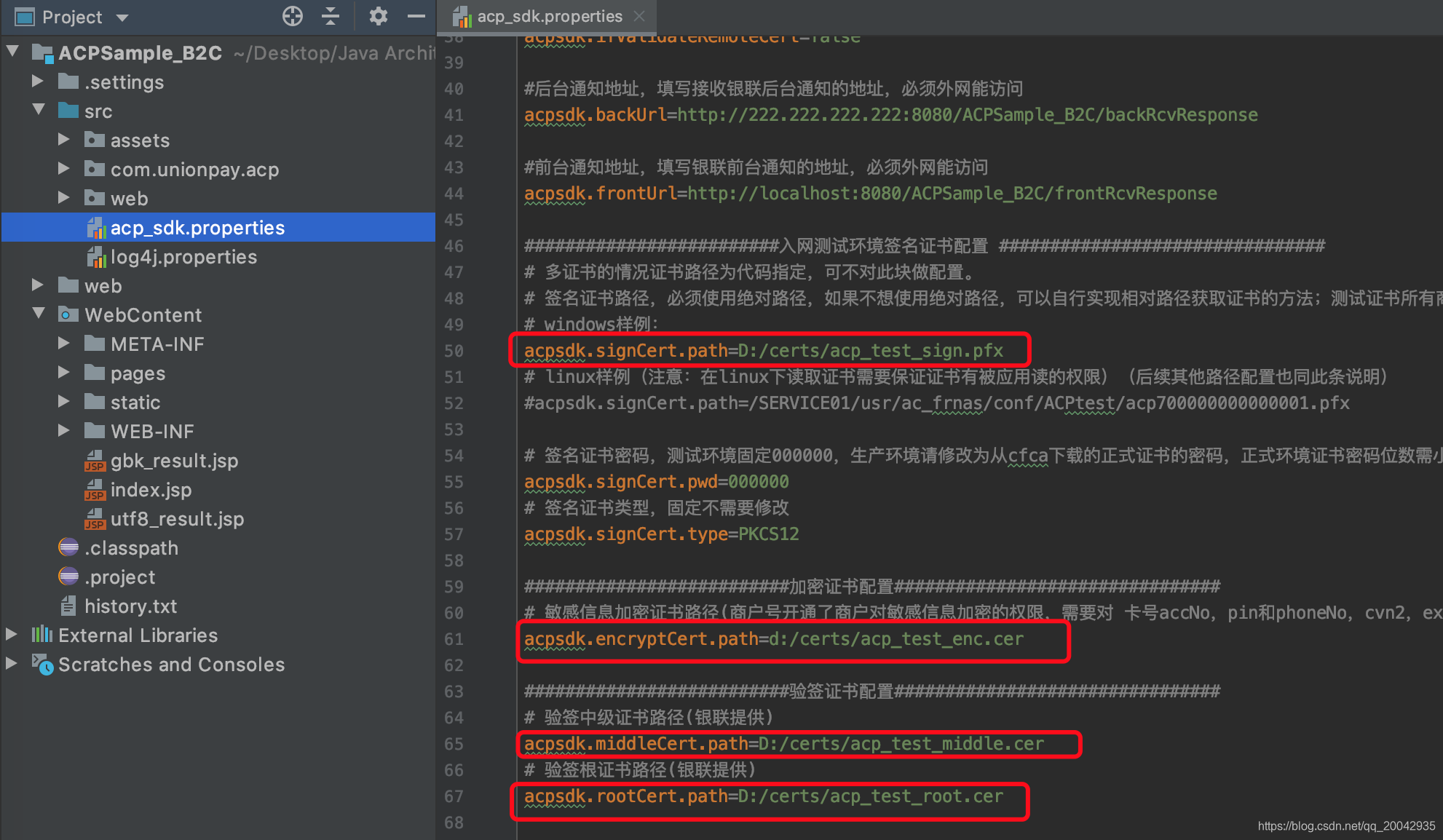The image size is (1443, 840).
Task: Expand the WEB-INF folder arrow
Action: [64, 431]
